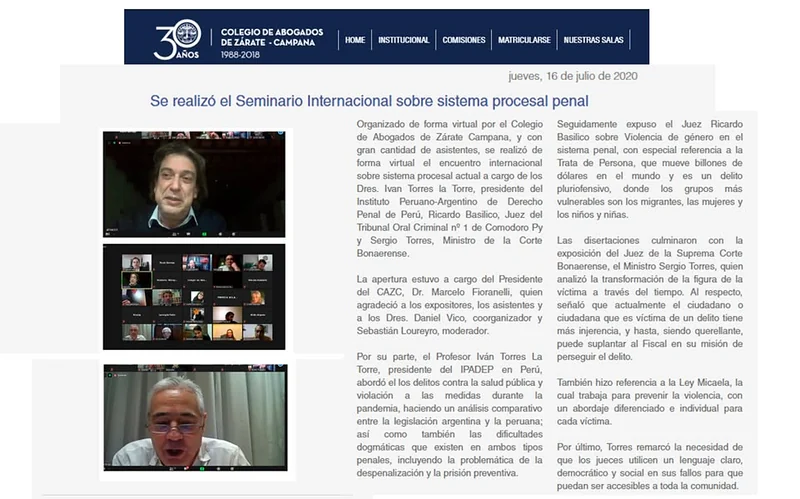Click paragraph starting 'Las disertaciones culminaron'
The image size is (800, 499).
click(649, 298)
